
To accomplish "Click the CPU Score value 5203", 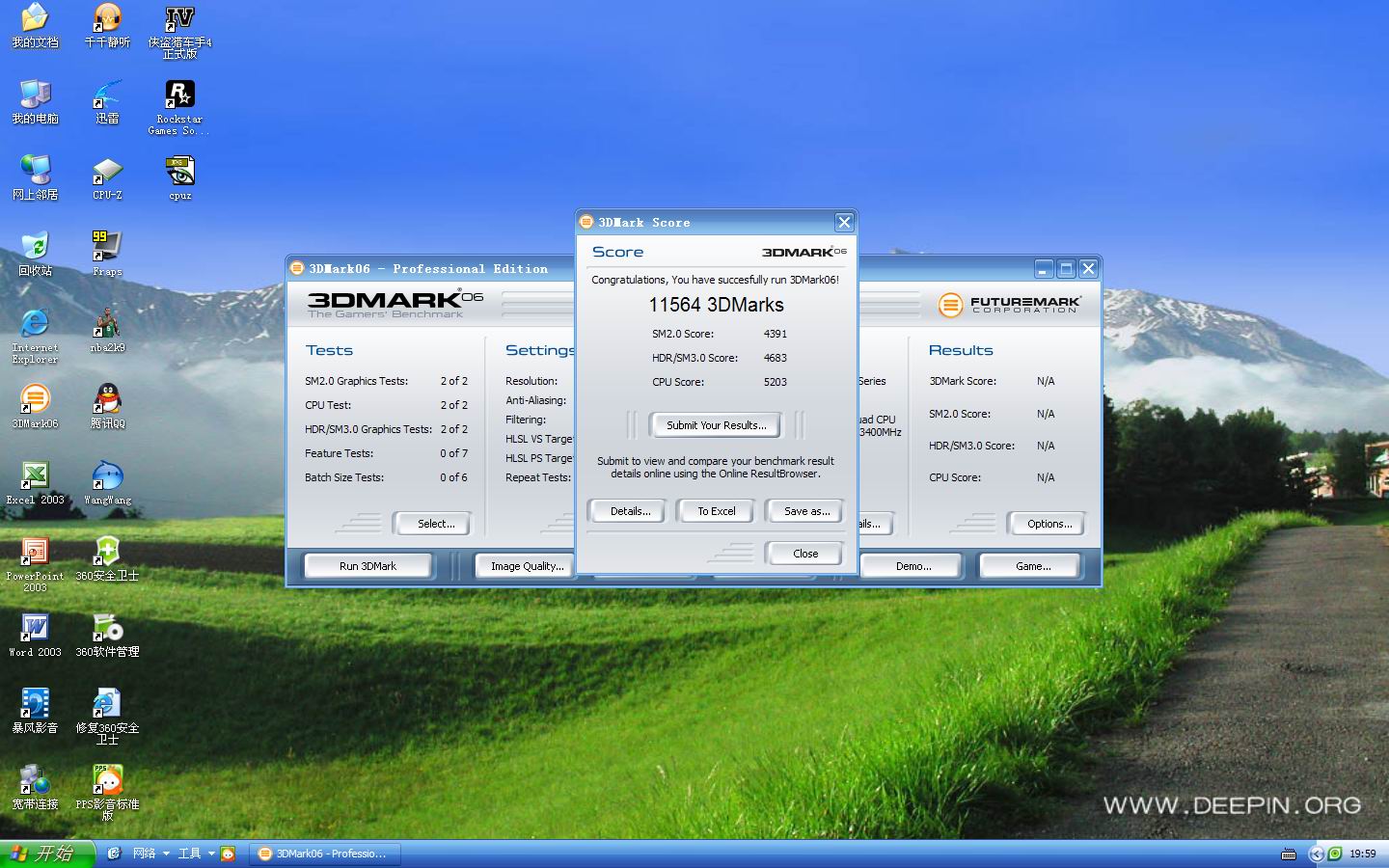I will click(x=776, y=382).
